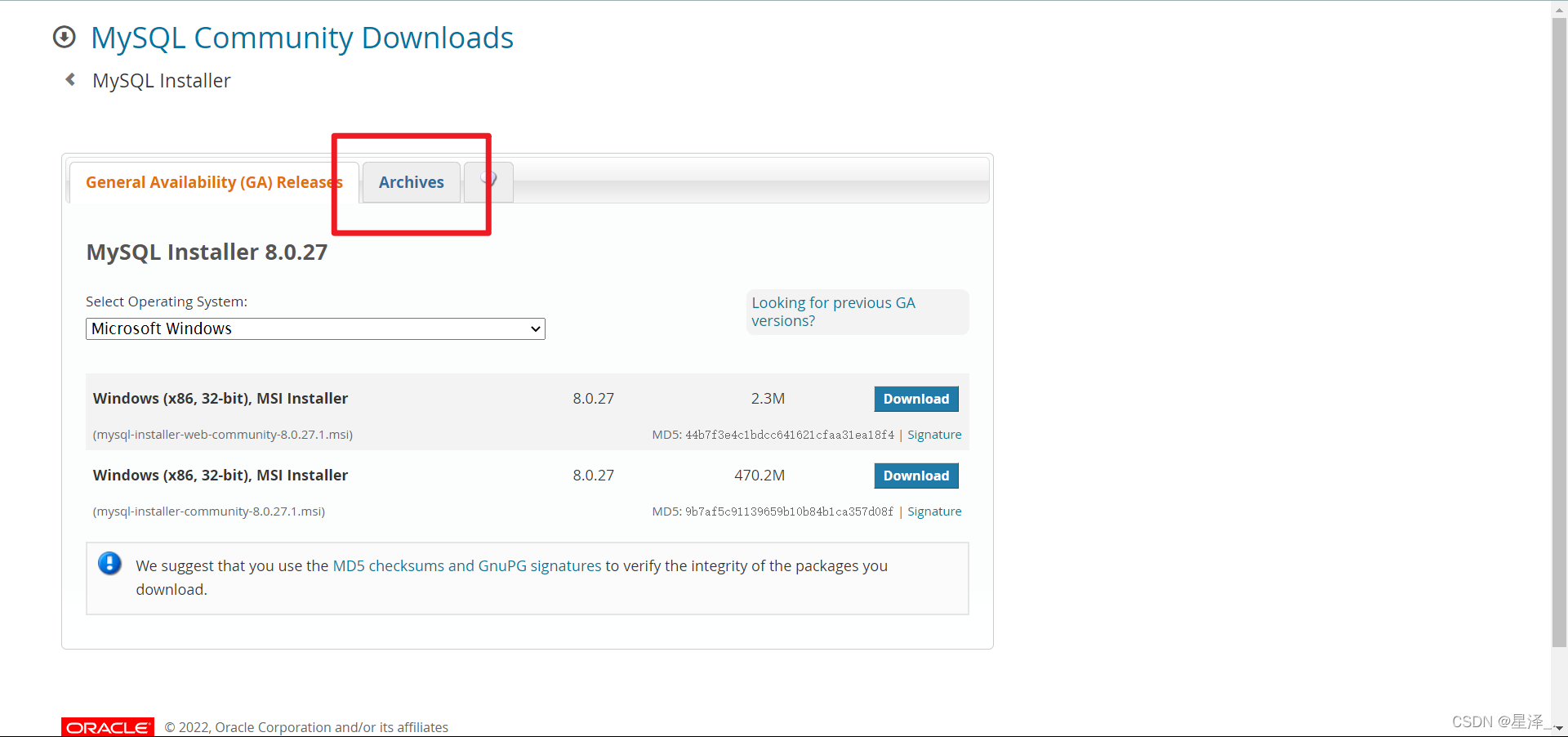
Task: Click the 2.3M file size
Action: [768, 399]
